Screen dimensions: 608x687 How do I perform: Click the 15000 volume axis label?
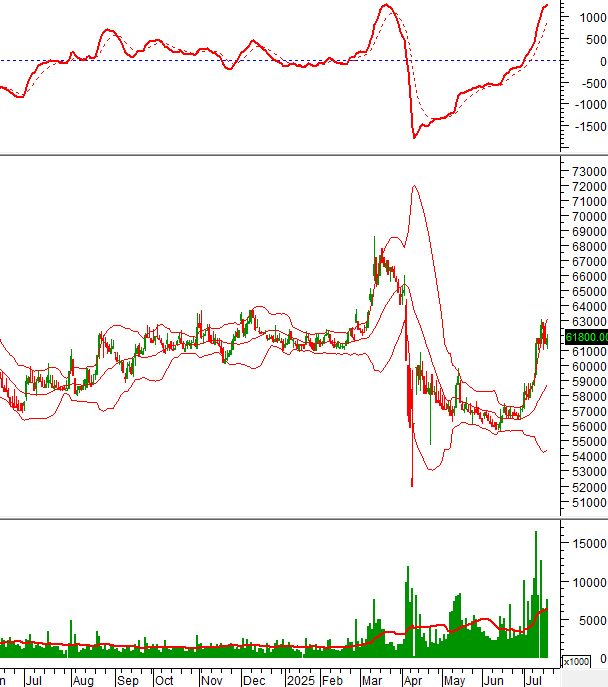(x=590, y=544)
